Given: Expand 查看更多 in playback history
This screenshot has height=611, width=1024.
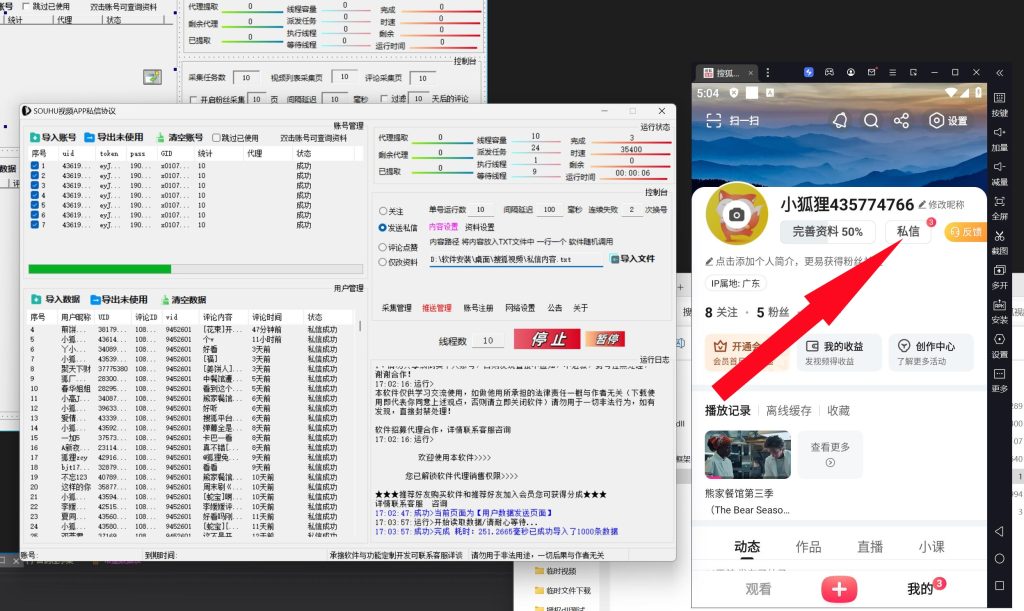Looking at the screenshot, I should [x=830, y=455].
